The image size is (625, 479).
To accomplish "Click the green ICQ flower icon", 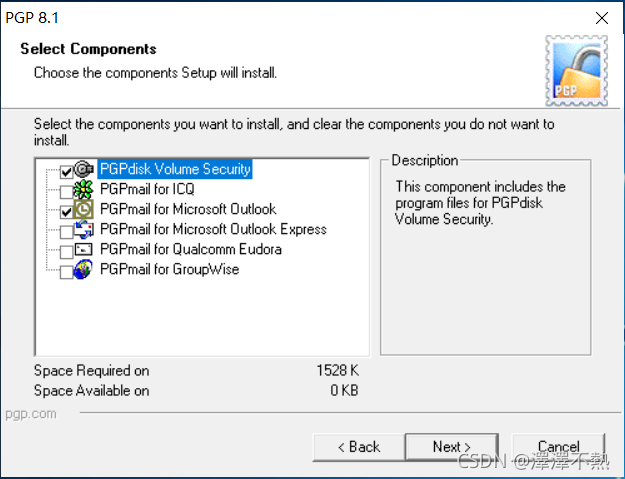I will [84, 189].
